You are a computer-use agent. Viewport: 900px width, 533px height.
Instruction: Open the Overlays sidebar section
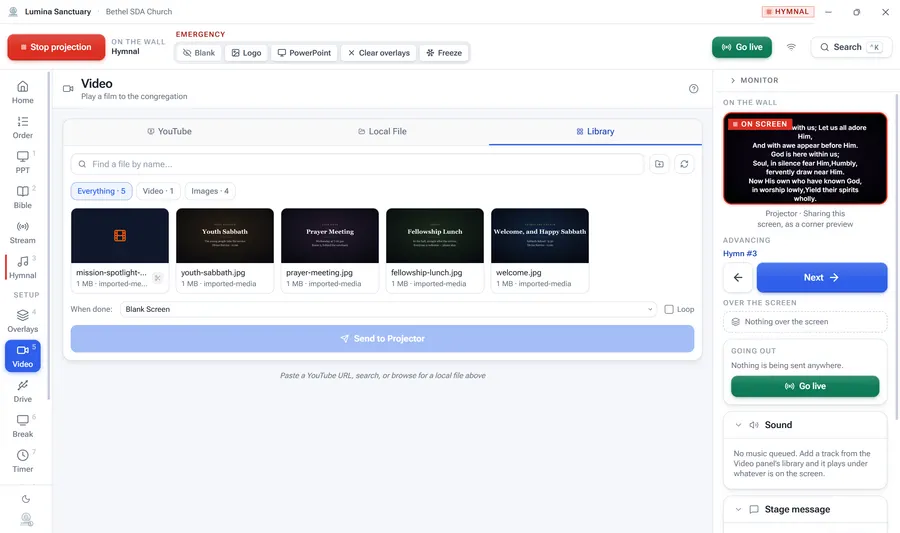click(x=22, y=321)
